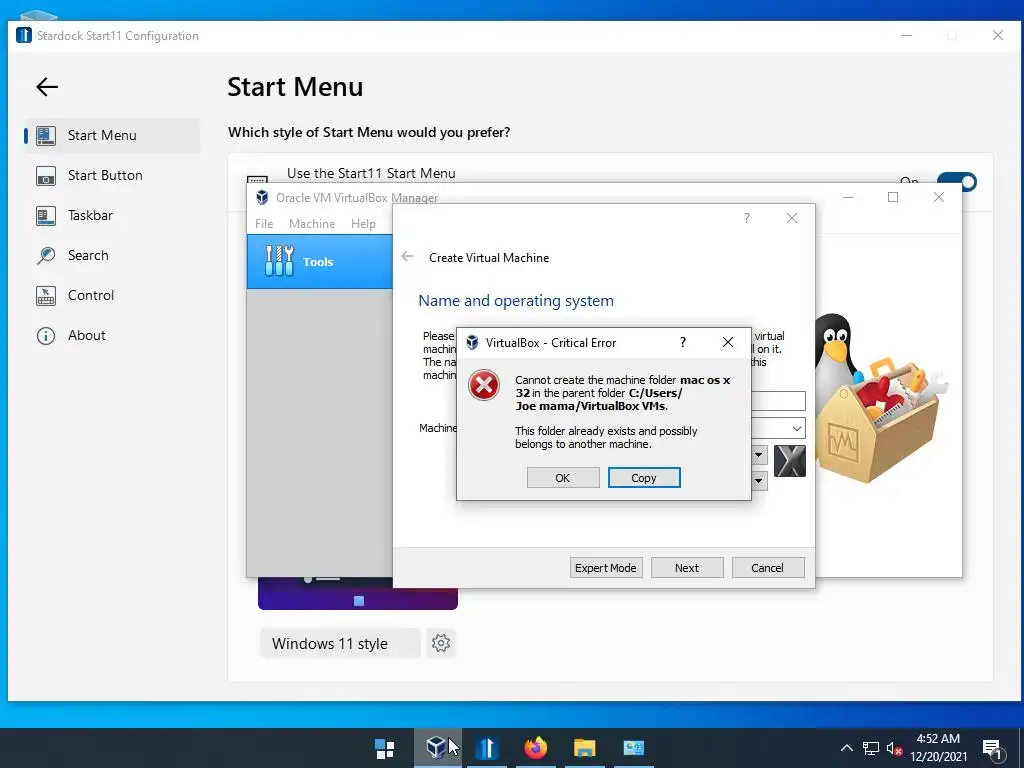The width and height of the screenshot is (1024, 768).
Task: Close the VirtualBox Critical Error dialog
Action: [x=728, y=342]
